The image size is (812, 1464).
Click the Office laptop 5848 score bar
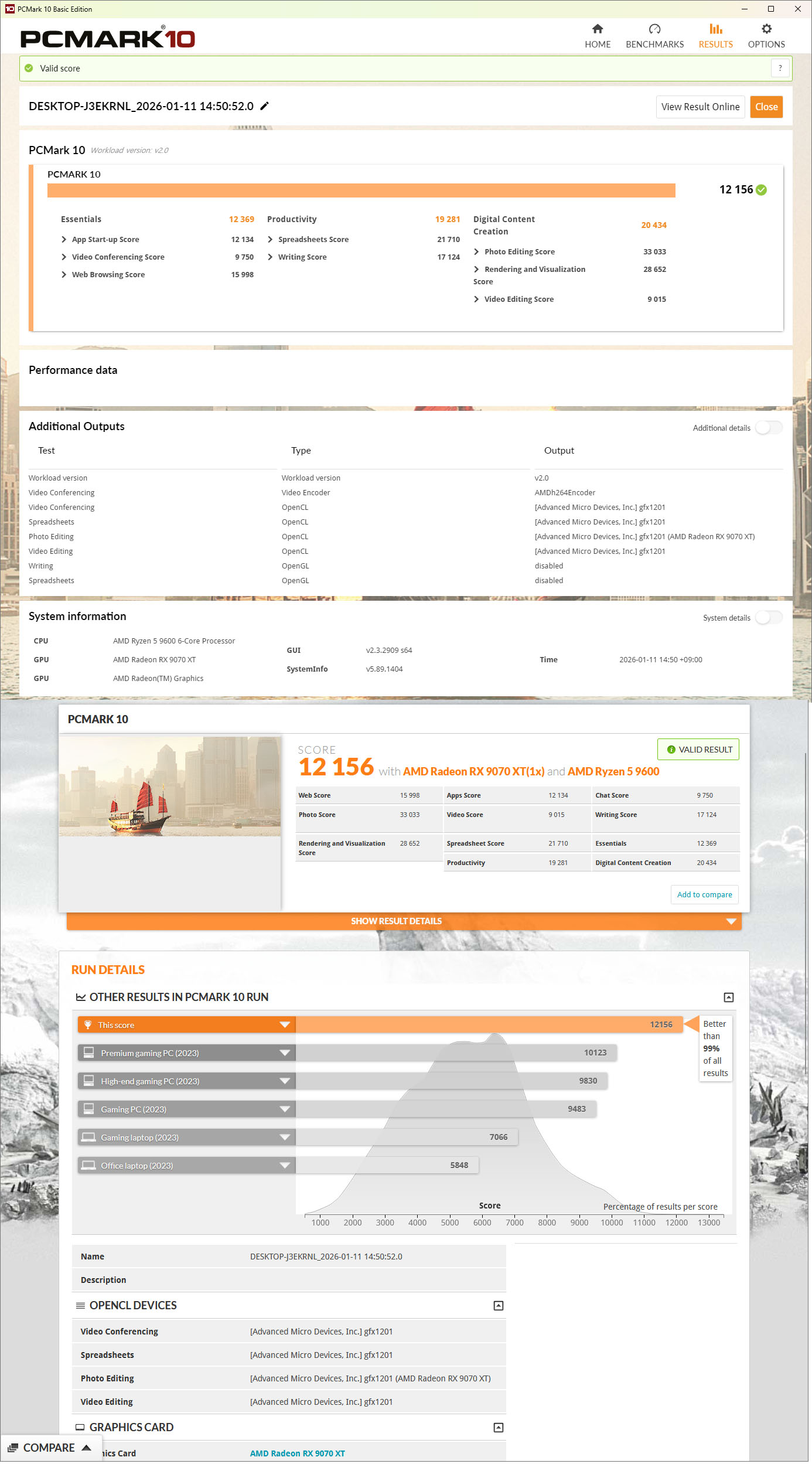tap(387, 1166)
